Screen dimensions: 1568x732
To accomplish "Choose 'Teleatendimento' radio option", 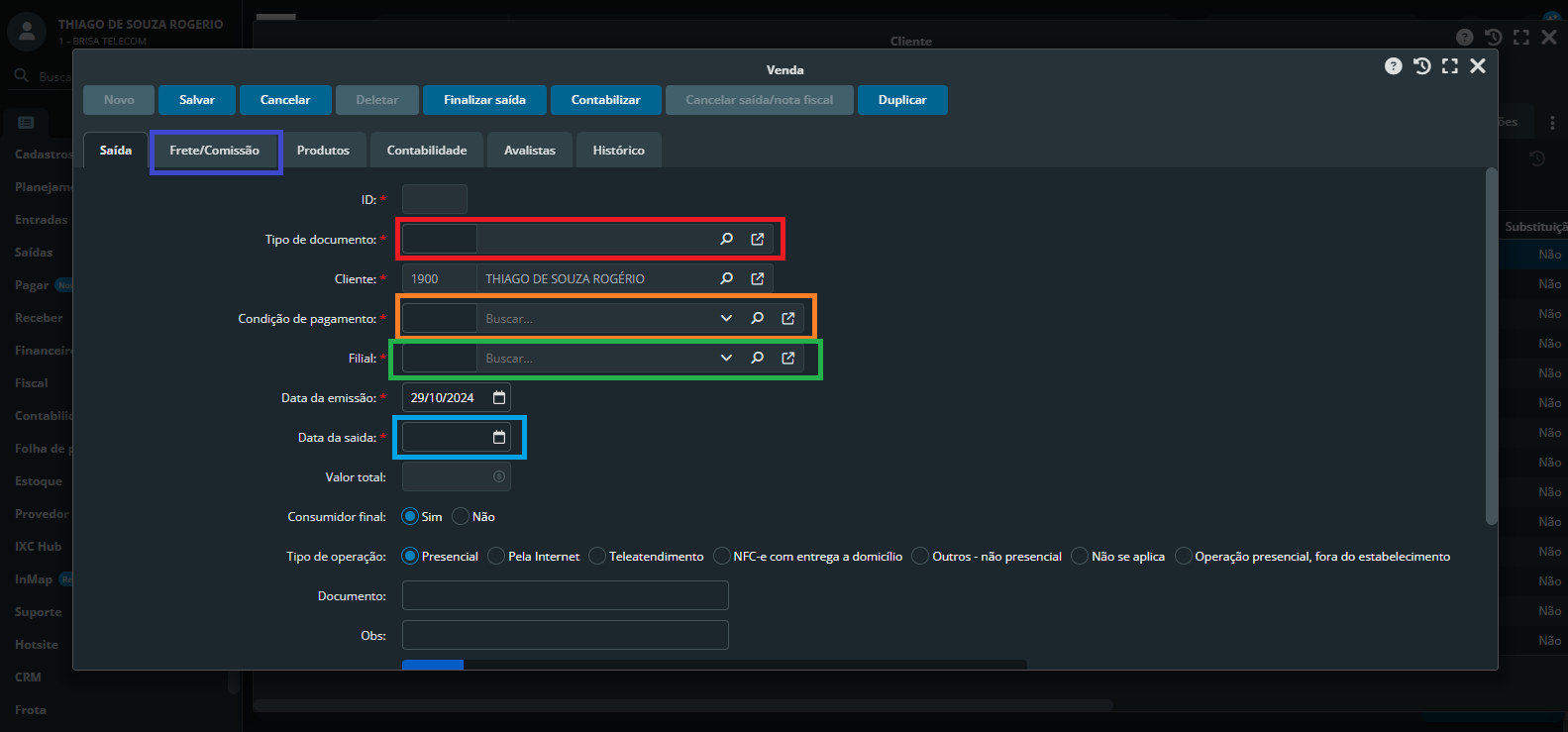I will 597,556.
